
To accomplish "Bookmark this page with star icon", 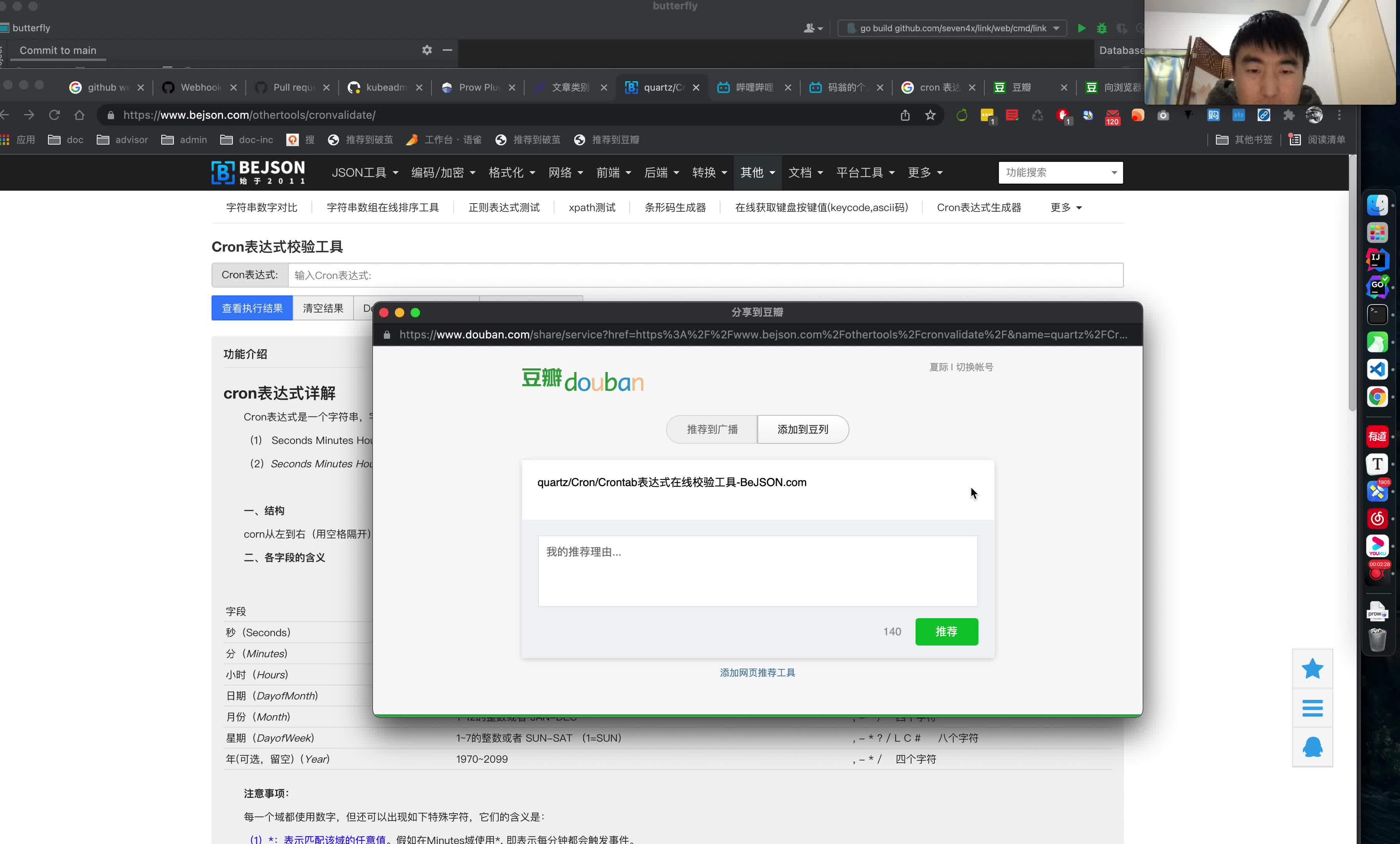I will pos(930,115).
